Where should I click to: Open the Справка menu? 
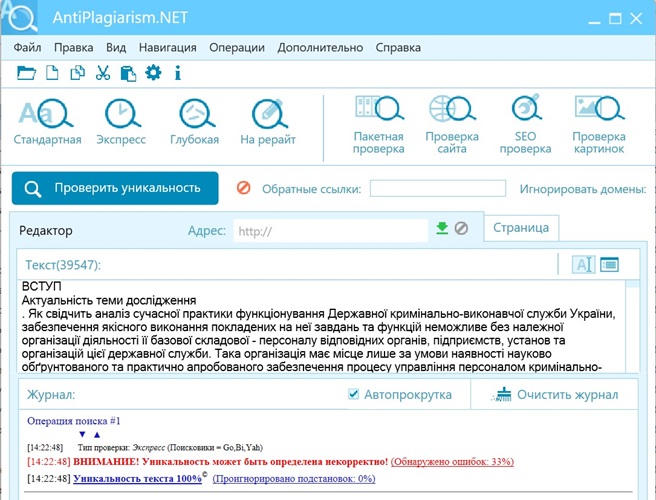(398, 48)
